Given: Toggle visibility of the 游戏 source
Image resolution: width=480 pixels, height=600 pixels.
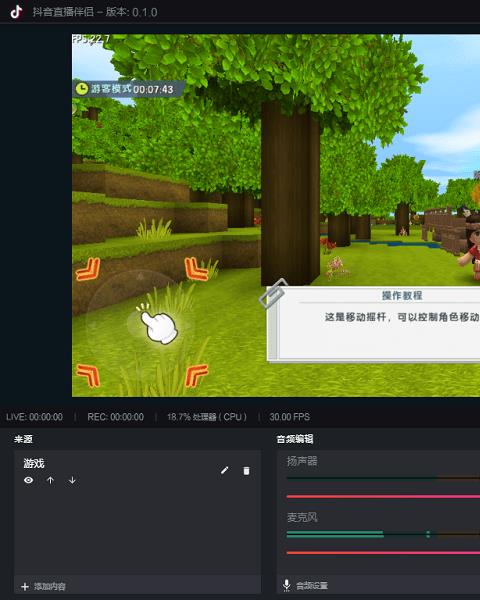Looking at the screenshot, I should coord(28,480).
